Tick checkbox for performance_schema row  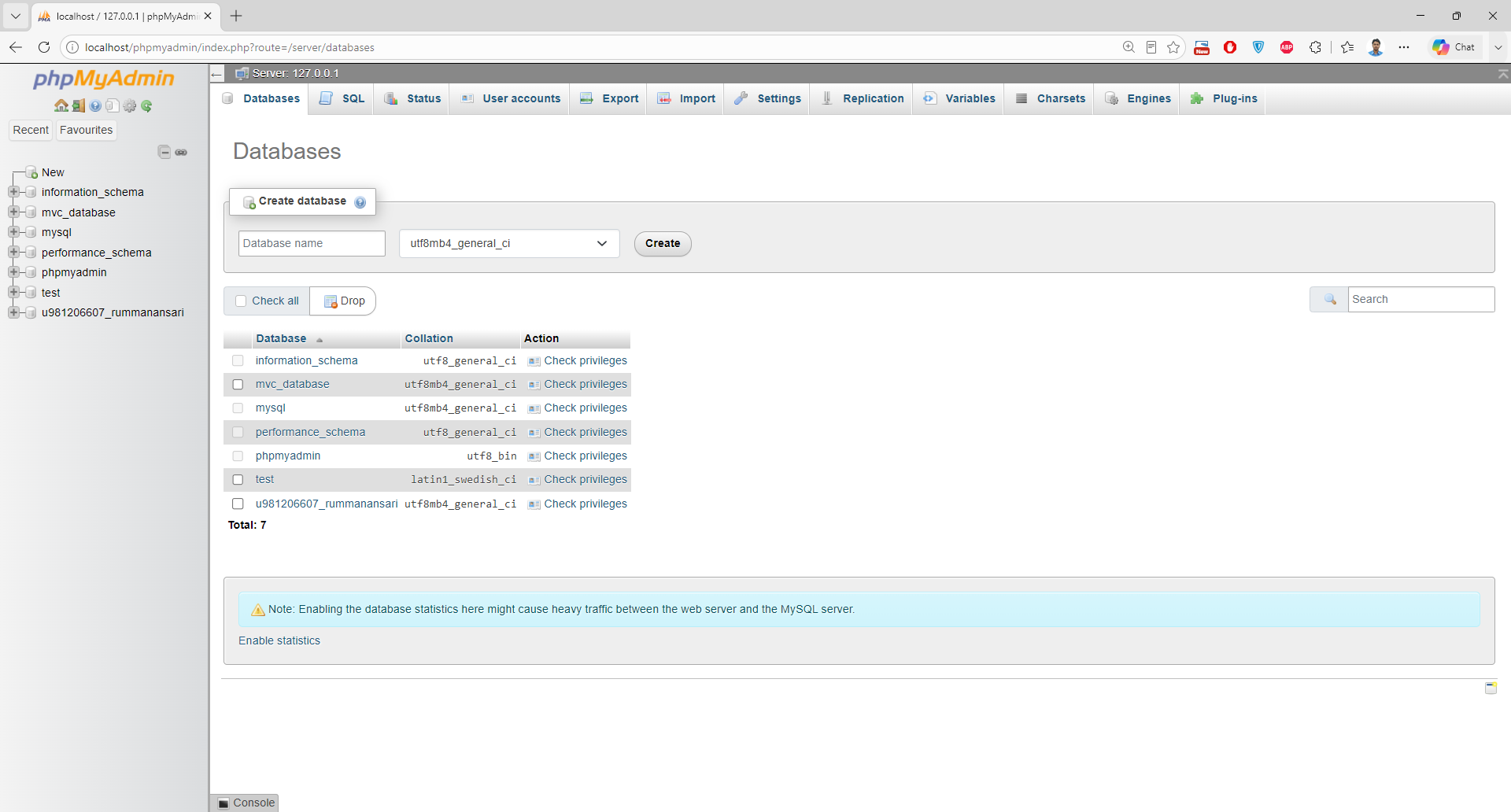pyautogui.click(x=238, y=432)
